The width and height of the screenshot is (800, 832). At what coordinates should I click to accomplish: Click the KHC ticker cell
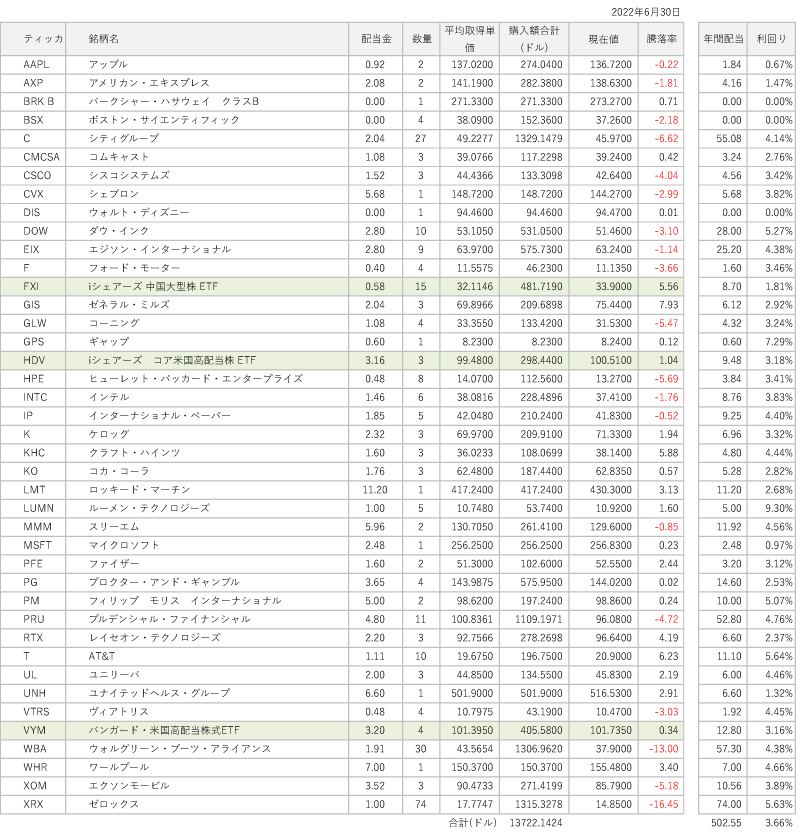coord(33,453)
